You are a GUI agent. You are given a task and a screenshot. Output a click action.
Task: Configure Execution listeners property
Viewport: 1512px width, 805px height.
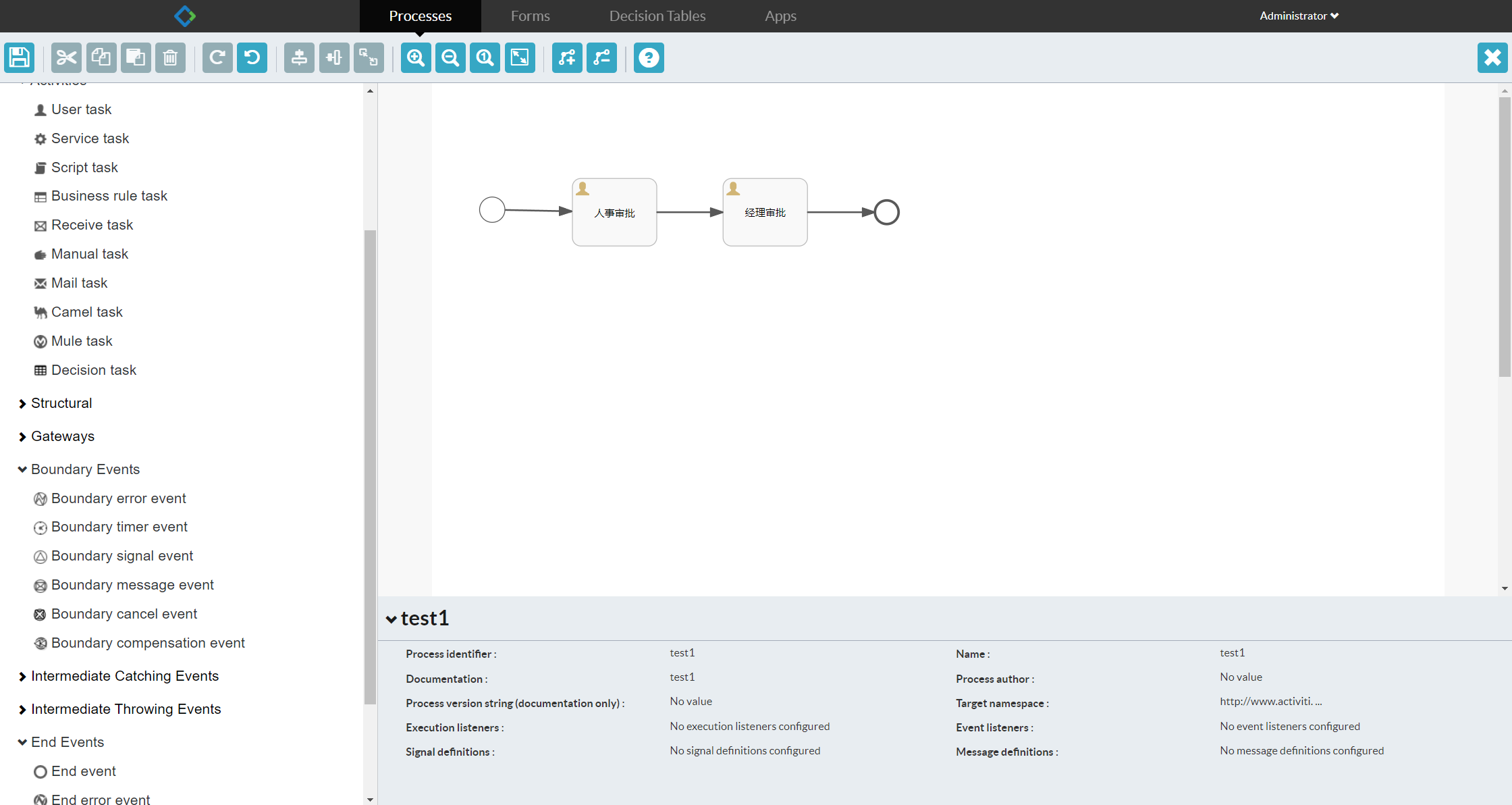coord(749,727)
